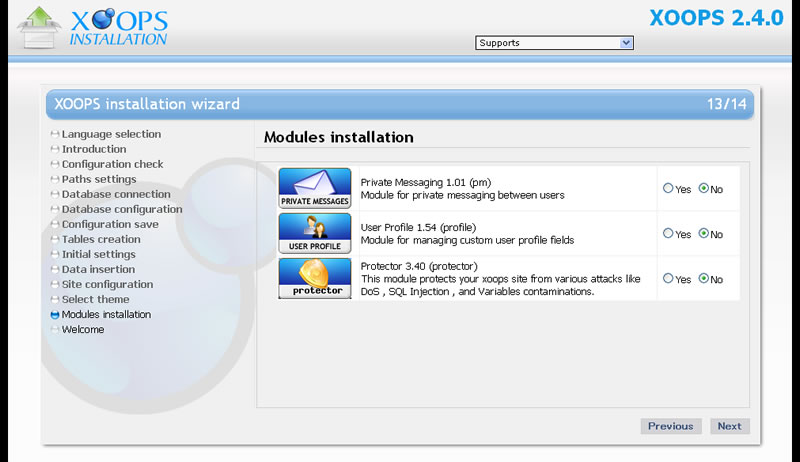Image resolution: width=800 pixels, height=462 pixels.
Task: Click the 13/14 step counter
Action: 727,104
